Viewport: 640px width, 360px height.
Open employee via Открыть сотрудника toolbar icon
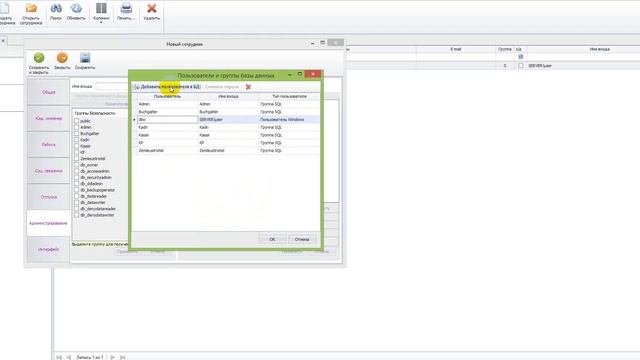pyautogui.click(x=31, y=13)
